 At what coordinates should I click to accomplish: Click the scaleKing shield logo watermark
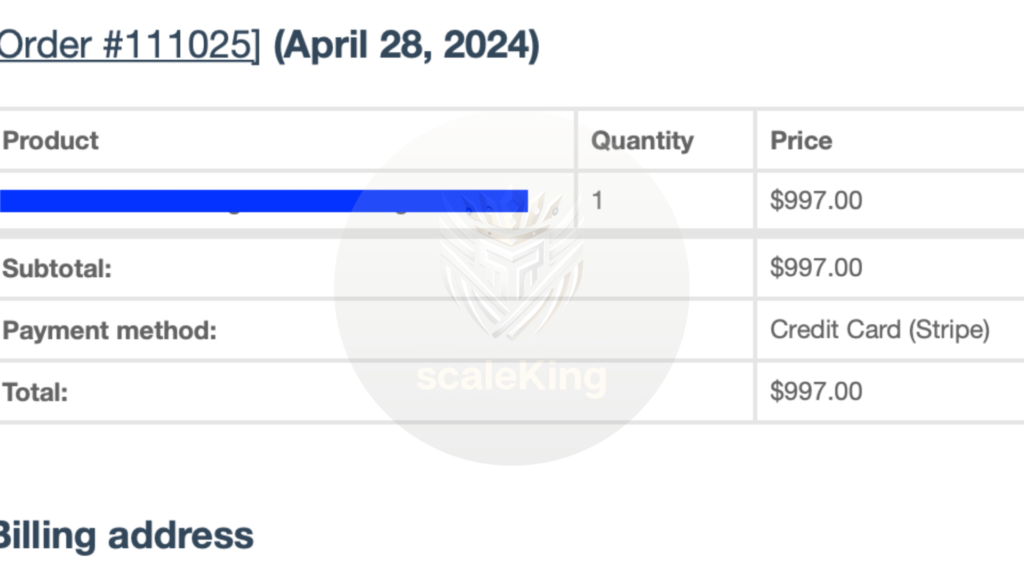point(511,264)
